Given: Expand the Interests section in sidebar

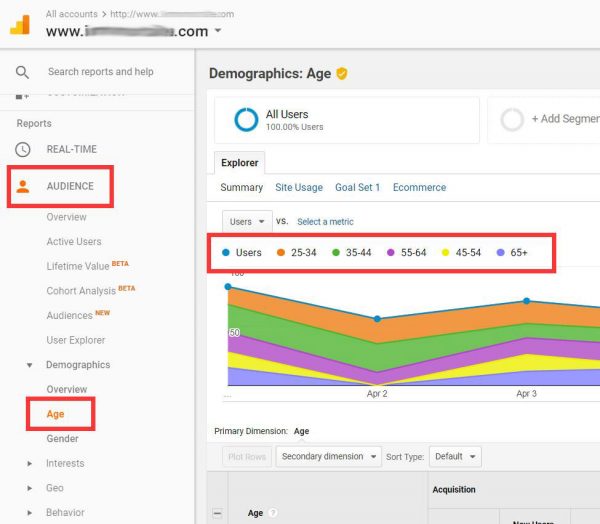Looking at the screenshot, I should [x=31, y=463].
